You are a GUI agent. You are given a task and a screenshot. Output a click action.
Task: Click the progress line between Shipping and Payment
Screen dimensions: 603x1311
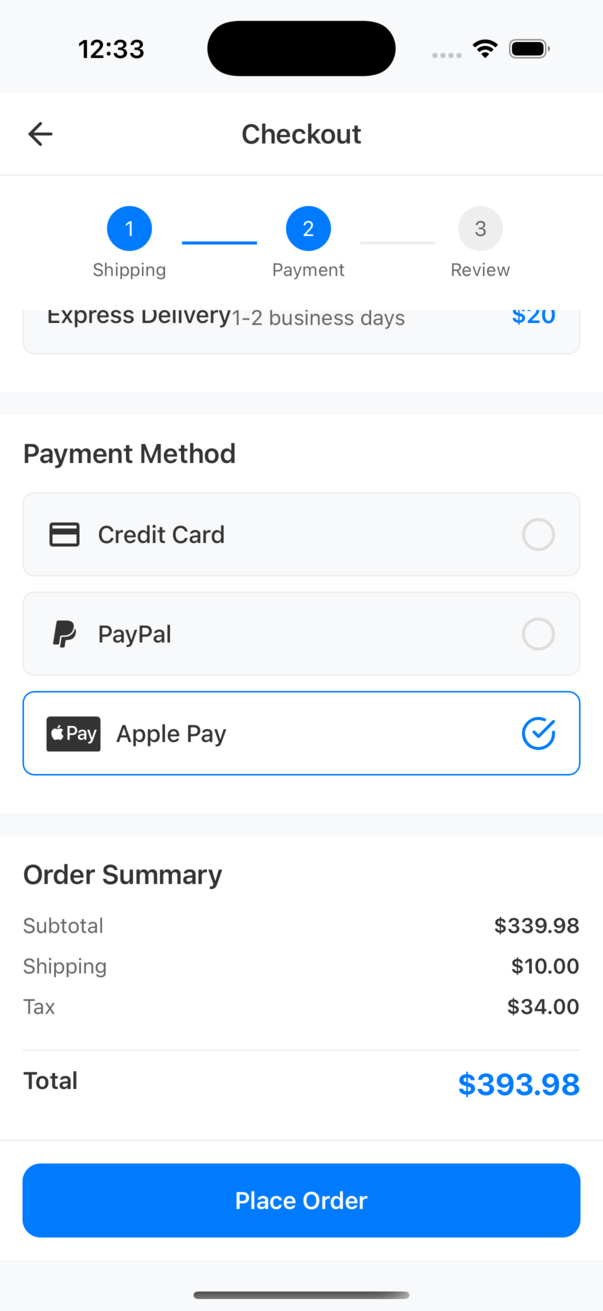[x=219, y=242]
